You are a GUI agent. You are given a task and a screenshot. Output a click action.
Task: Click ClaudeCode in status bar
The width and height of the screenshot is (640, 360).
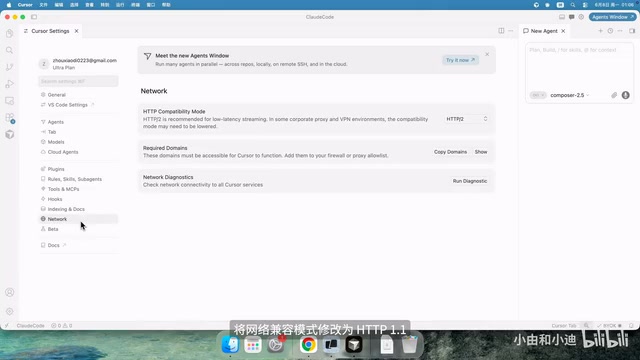pos(30,326)
